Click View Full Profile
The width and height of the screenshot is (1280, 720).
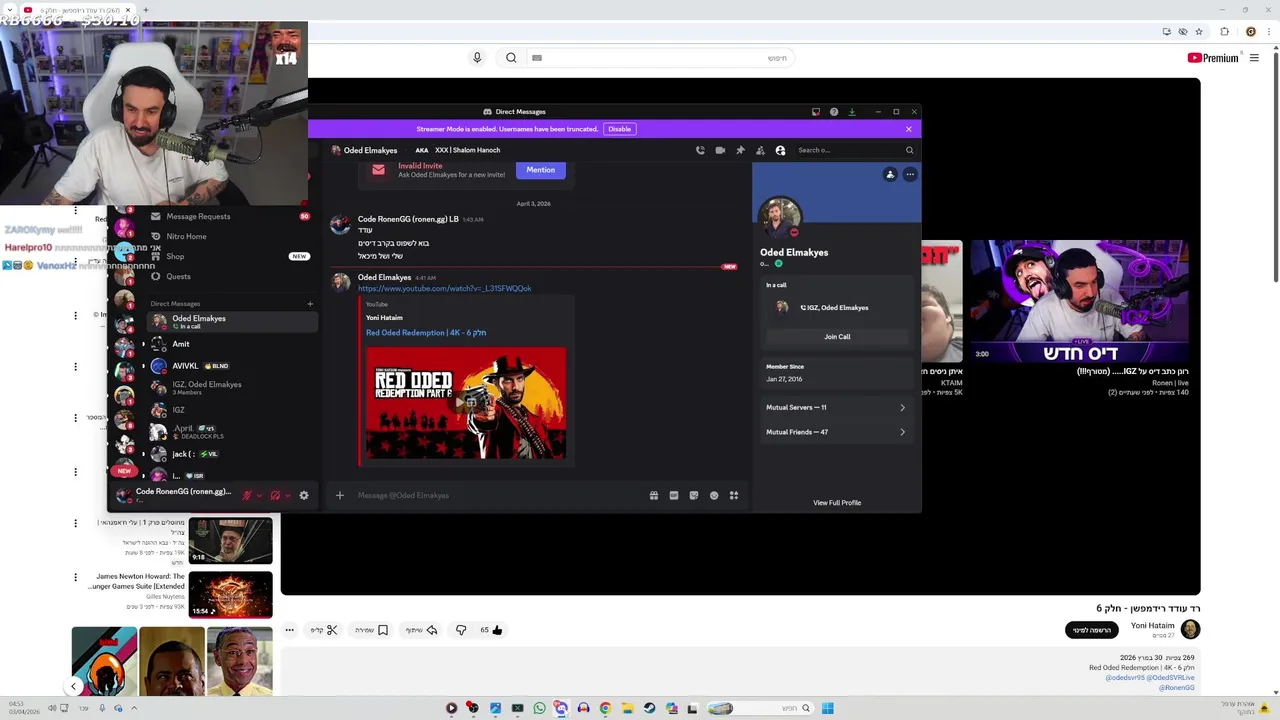click(x=837, y=503)
